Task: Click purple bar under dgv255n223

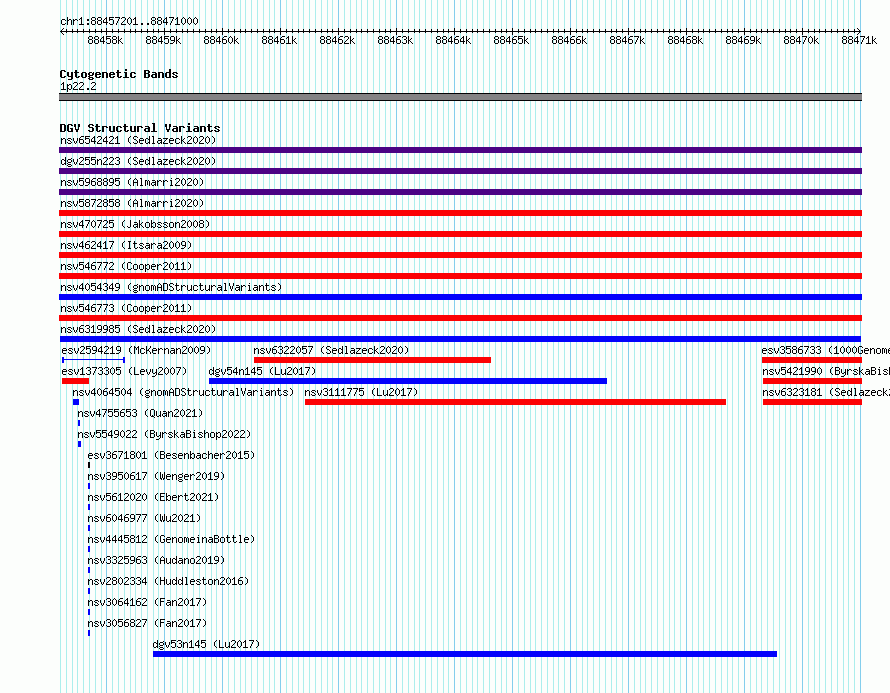Action: 460,171
